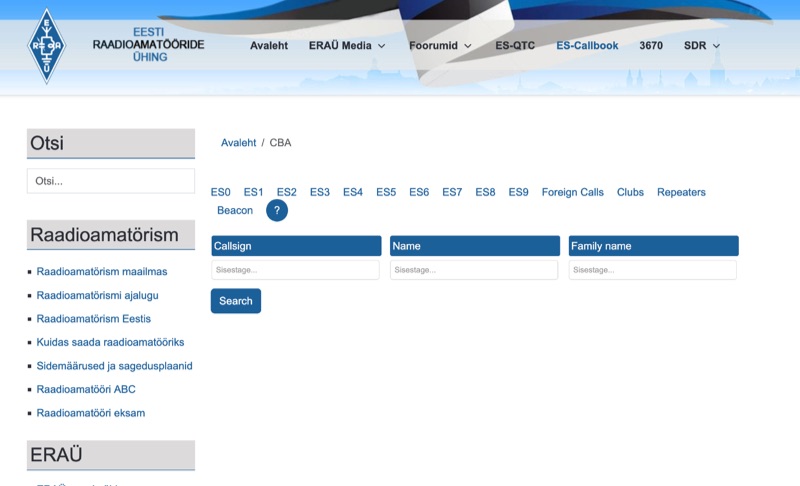Viewport: 800px width, 486px height.
Task: Click the Callsign input field
Action: tap(295, 270)
